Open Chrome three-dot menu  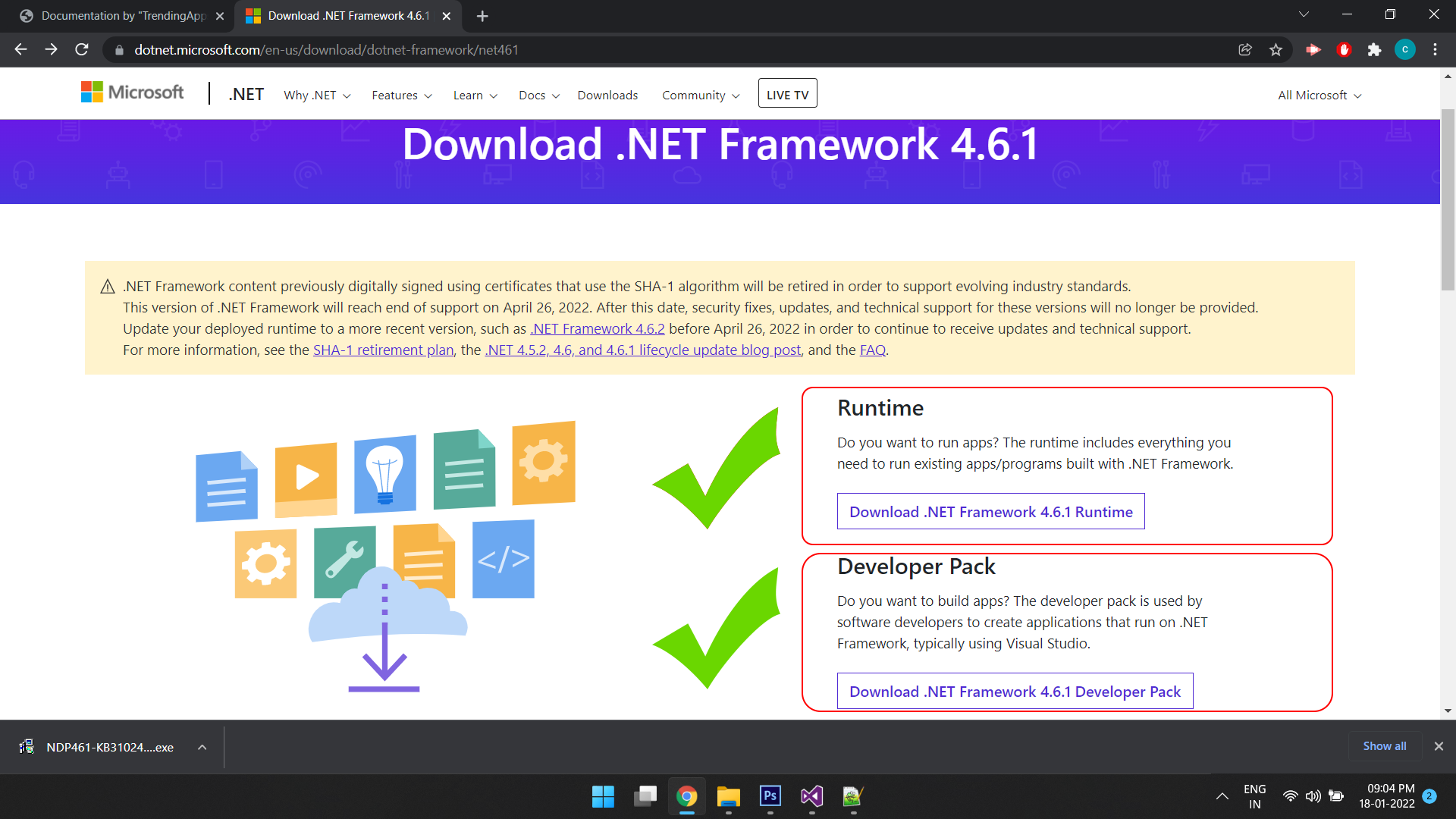coord(1435,49)
